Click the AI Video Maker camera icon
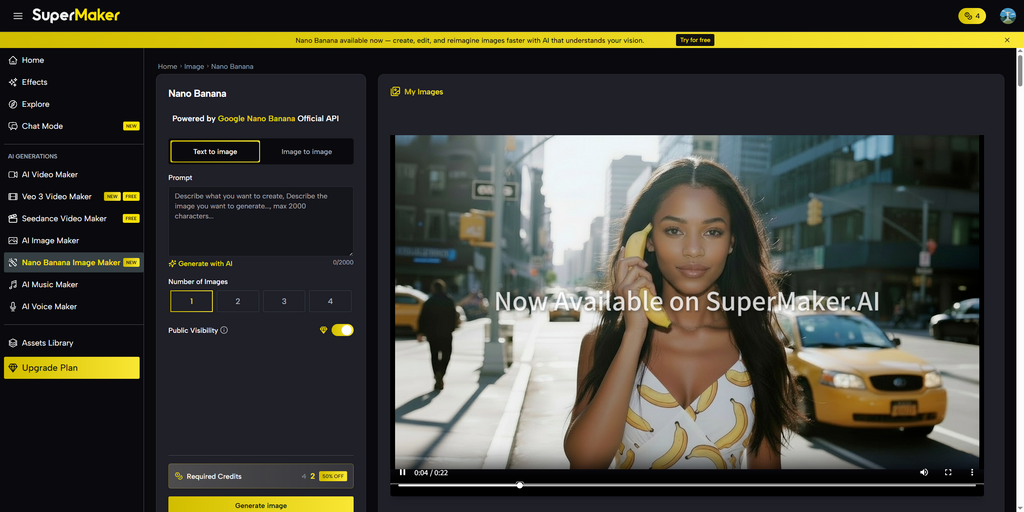1024x512 pixels. (13, 174)
